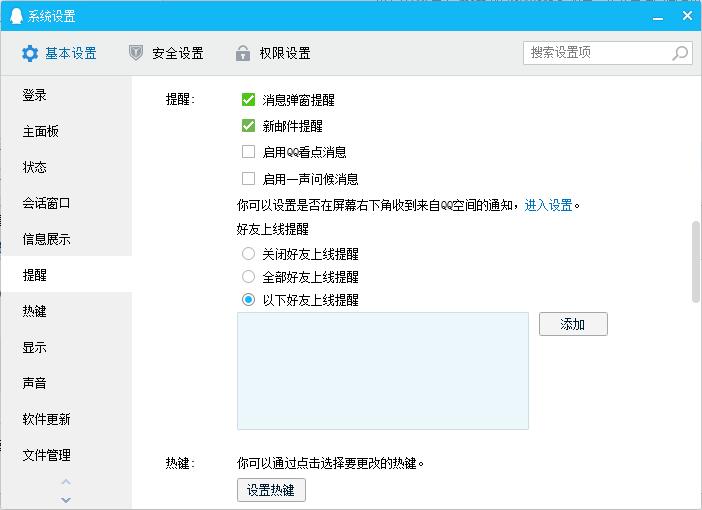The width and height of the screenshot is (702, 510).
Task: Switch to the 基本设置 tab
Action: [x=59, y=53]
